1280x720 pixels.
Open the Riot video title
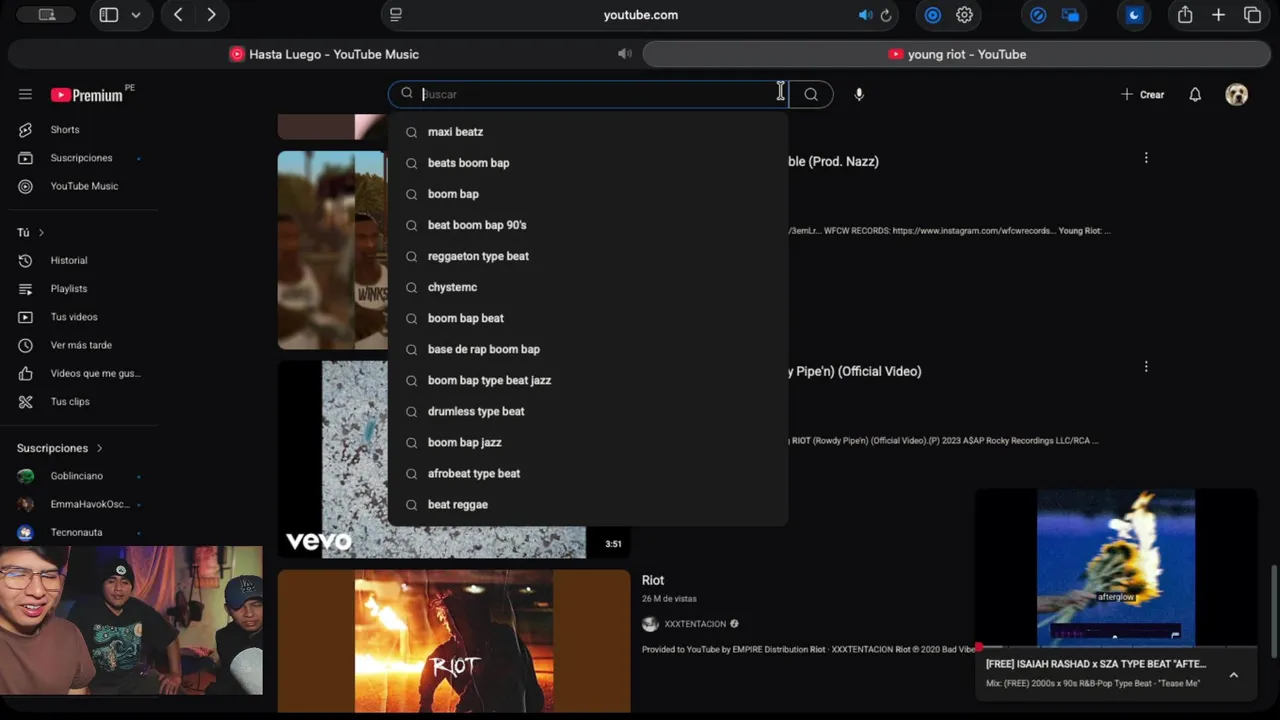click(653, 580)
